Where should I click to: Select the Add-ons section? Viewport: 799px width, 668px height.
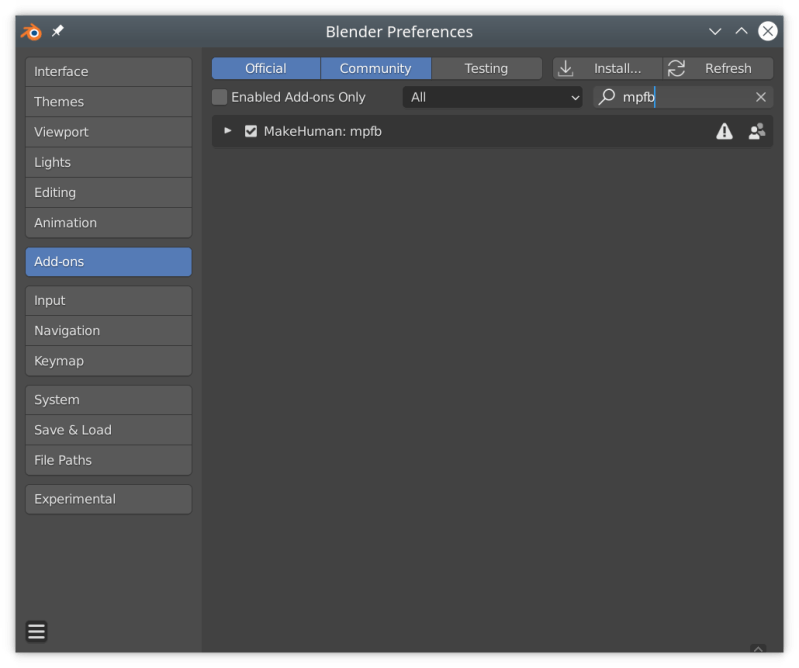pyautogui.click(x=109, y=261)
